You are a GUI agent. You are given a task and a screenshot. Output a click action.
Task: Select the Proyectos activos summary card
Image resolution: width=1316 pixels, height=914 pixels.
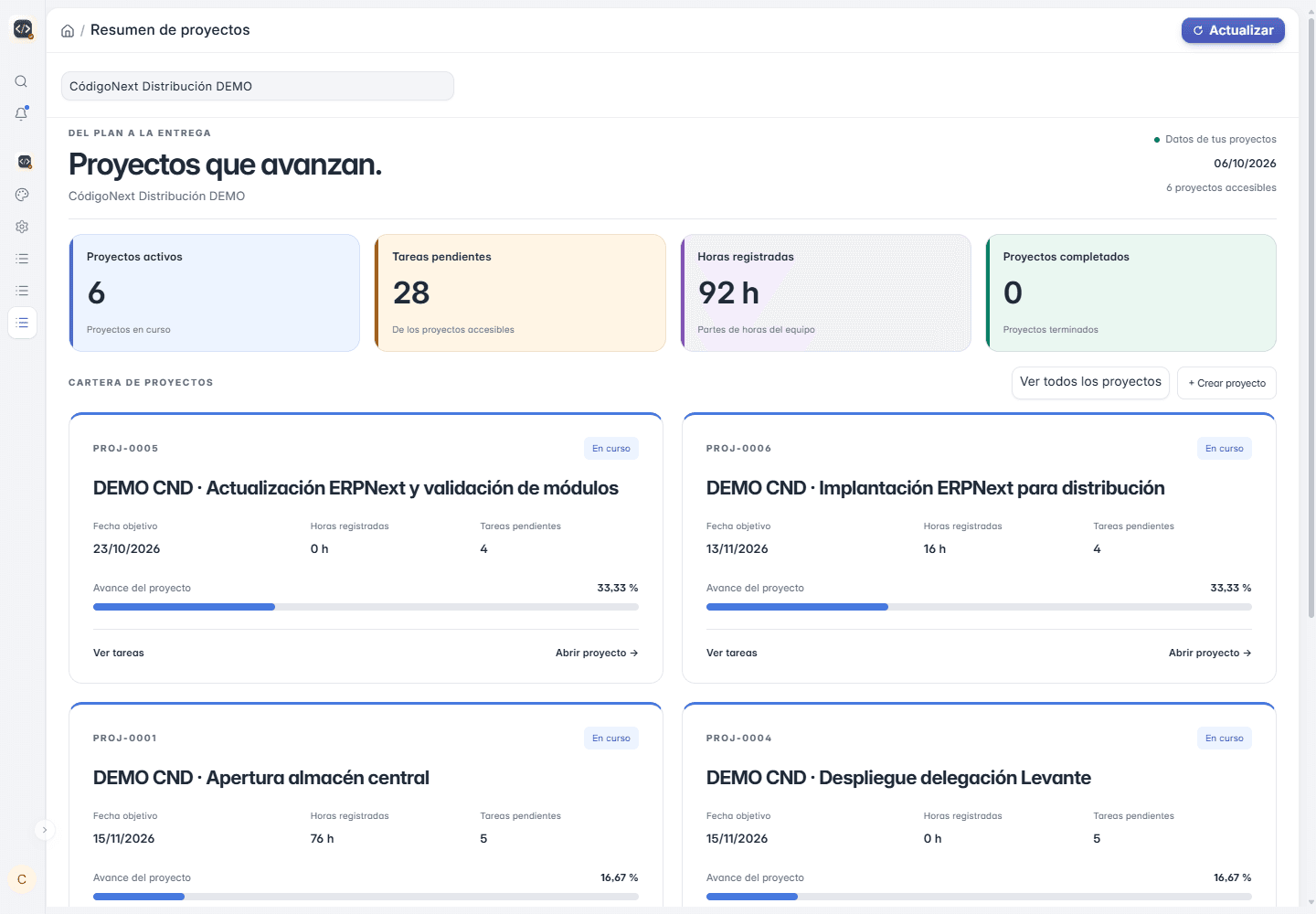[215, 293]
